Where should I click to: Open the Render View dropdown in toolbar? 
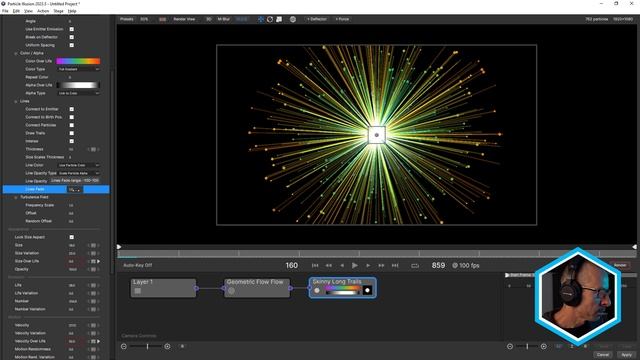[184, 19]
